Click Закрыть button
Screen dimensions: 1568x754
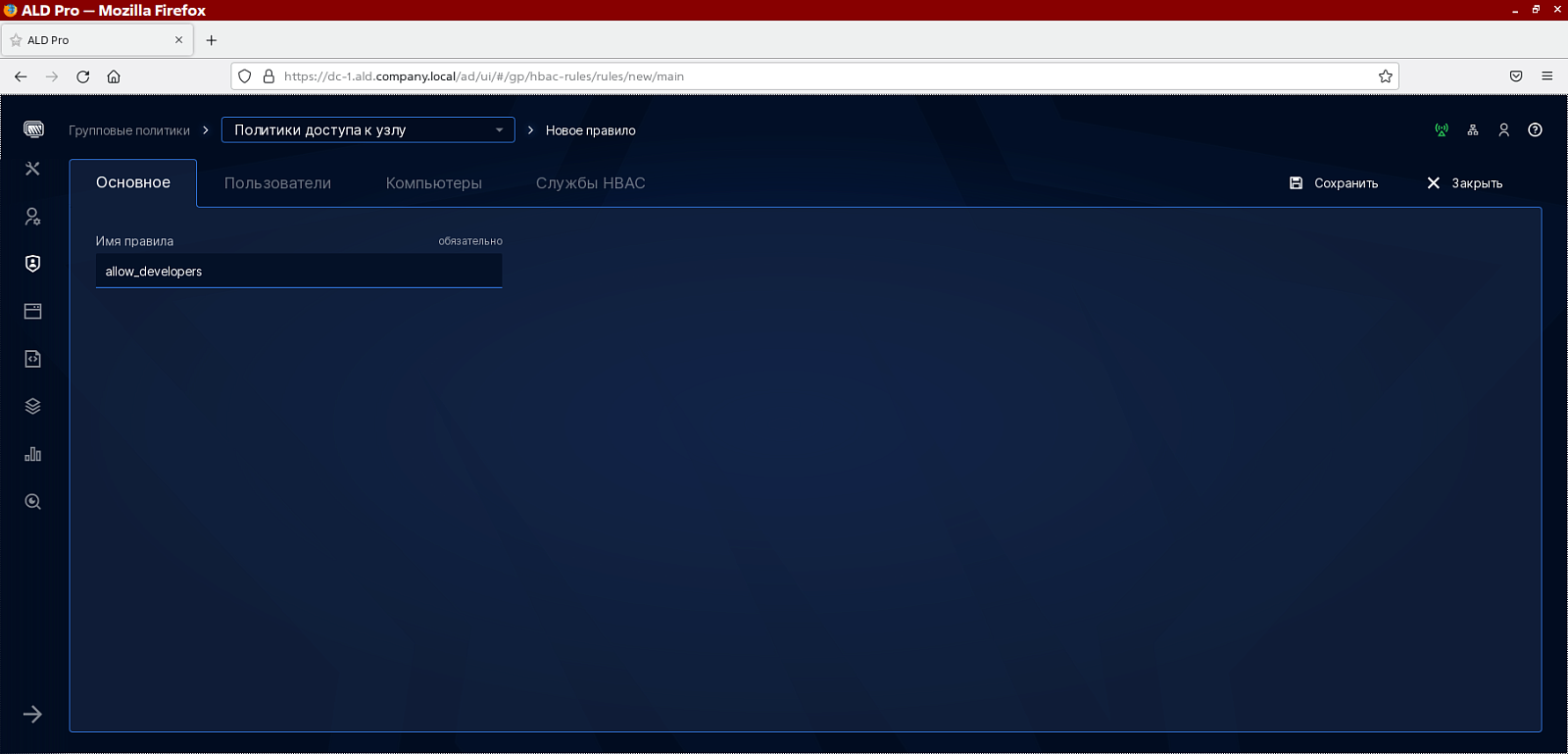[x=1465, y=183]
